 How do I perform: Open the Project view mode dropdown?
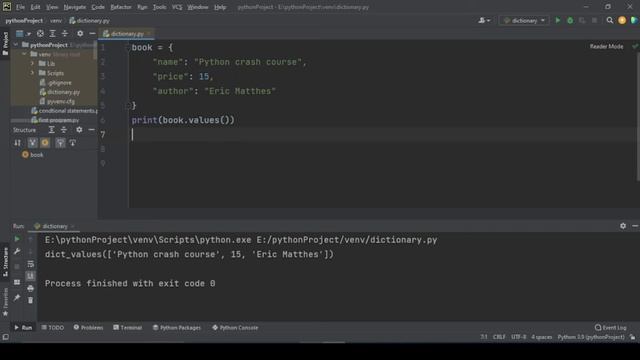click(23, 33)
